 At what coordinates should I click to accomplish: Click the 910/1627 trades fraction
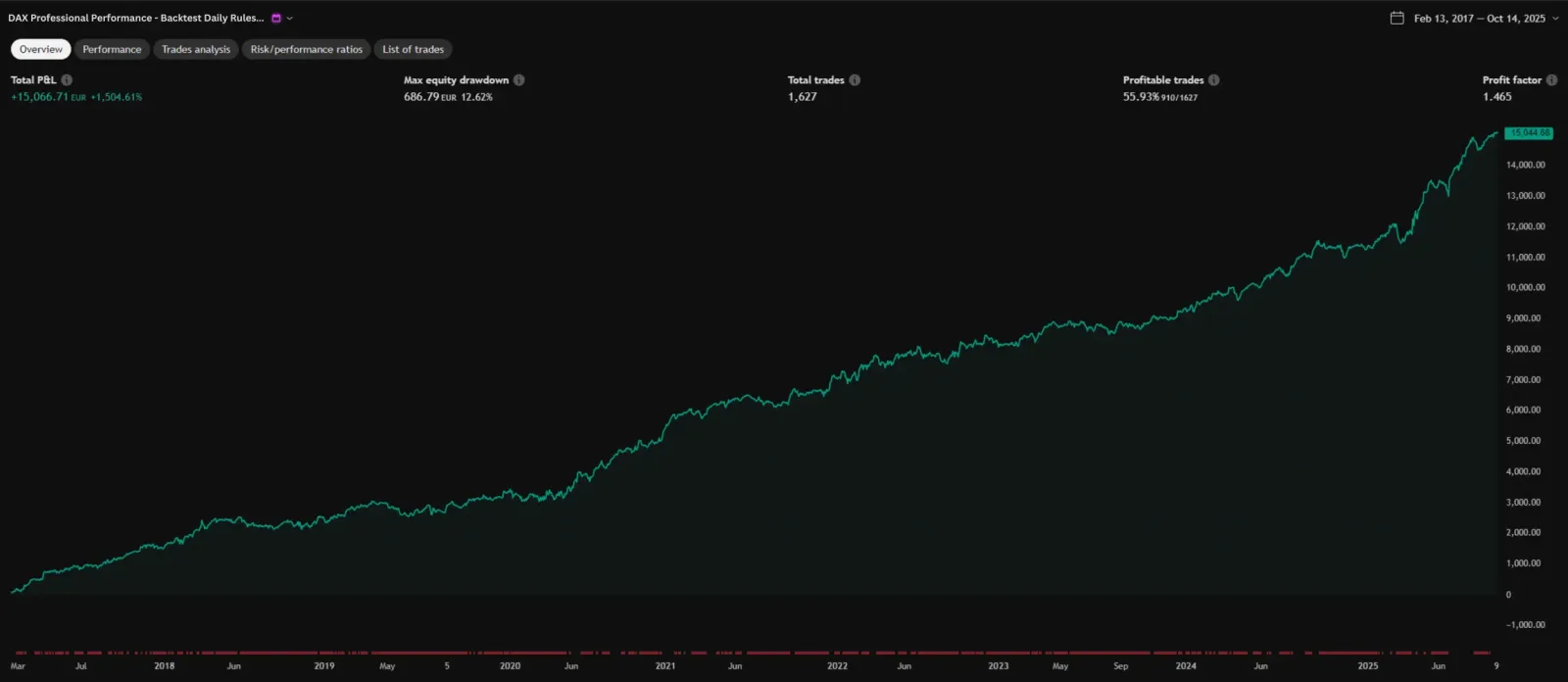[x=1180, y=98]
